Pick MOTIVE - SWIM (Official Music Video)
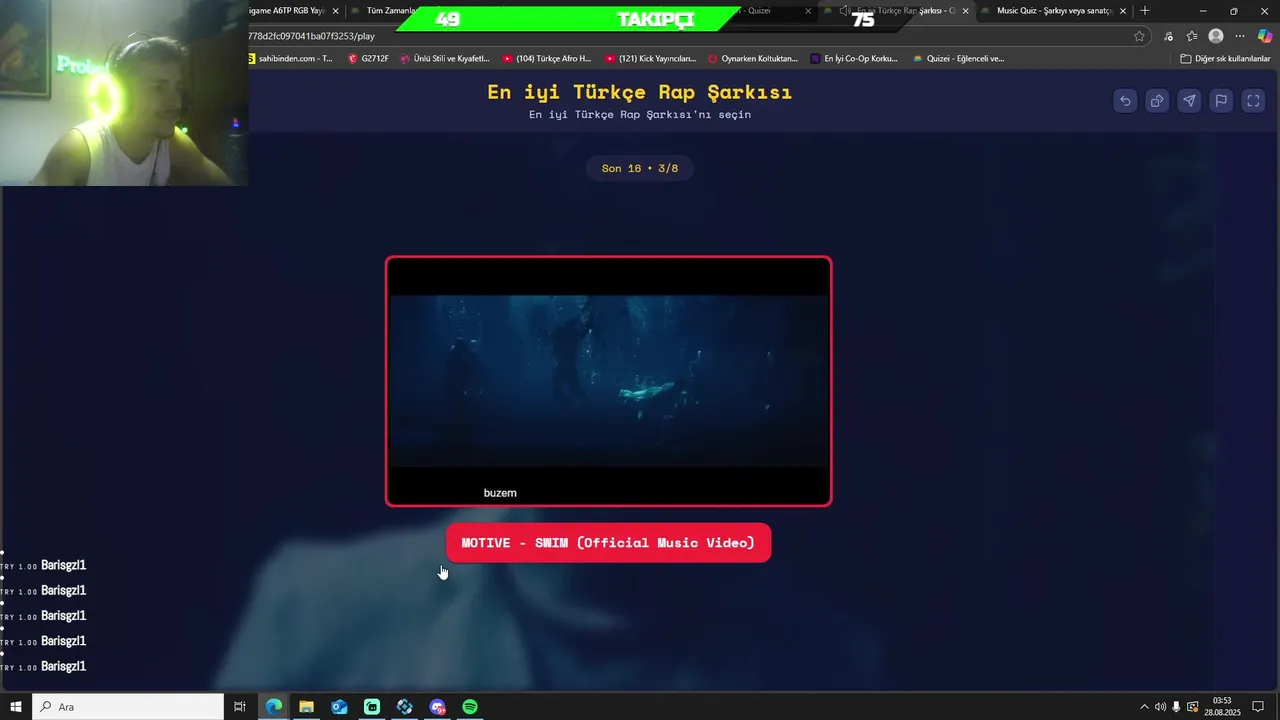This screenshot has width=1280, height=720. point(608,543)
